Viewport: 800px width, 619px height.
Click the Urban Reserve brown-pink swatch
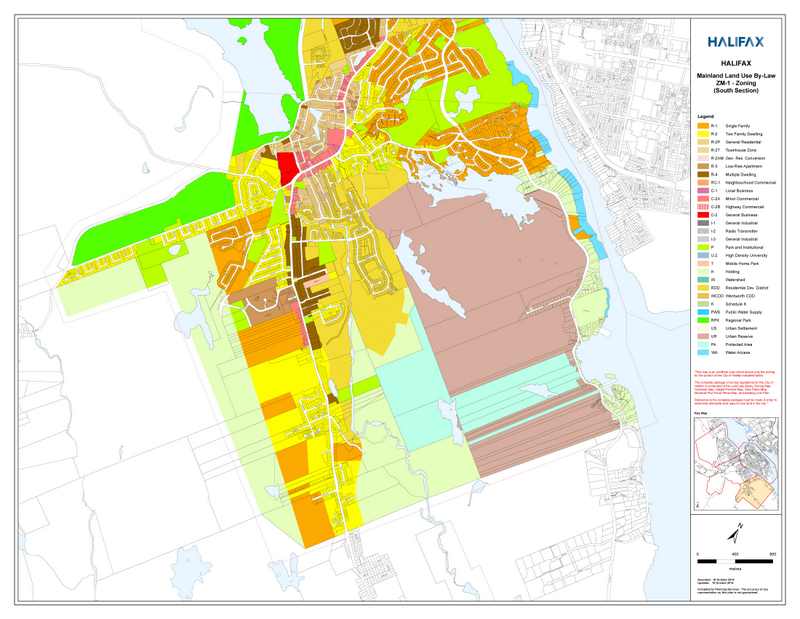tap(703, 336)
